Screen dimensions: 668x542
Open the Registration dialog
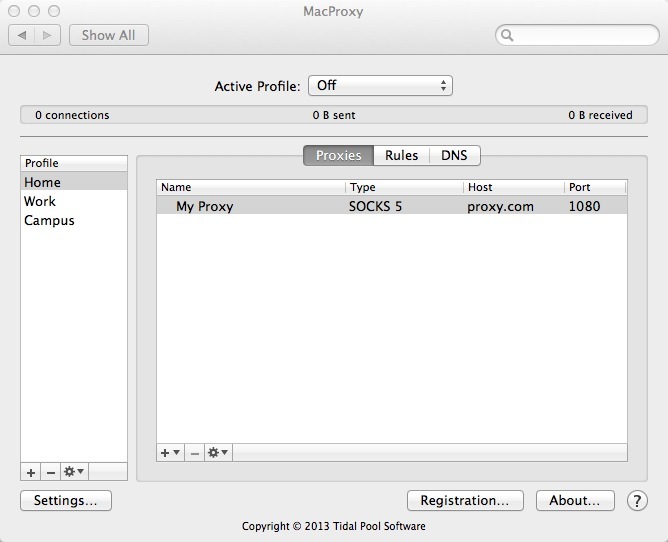[x=465, y=500]
